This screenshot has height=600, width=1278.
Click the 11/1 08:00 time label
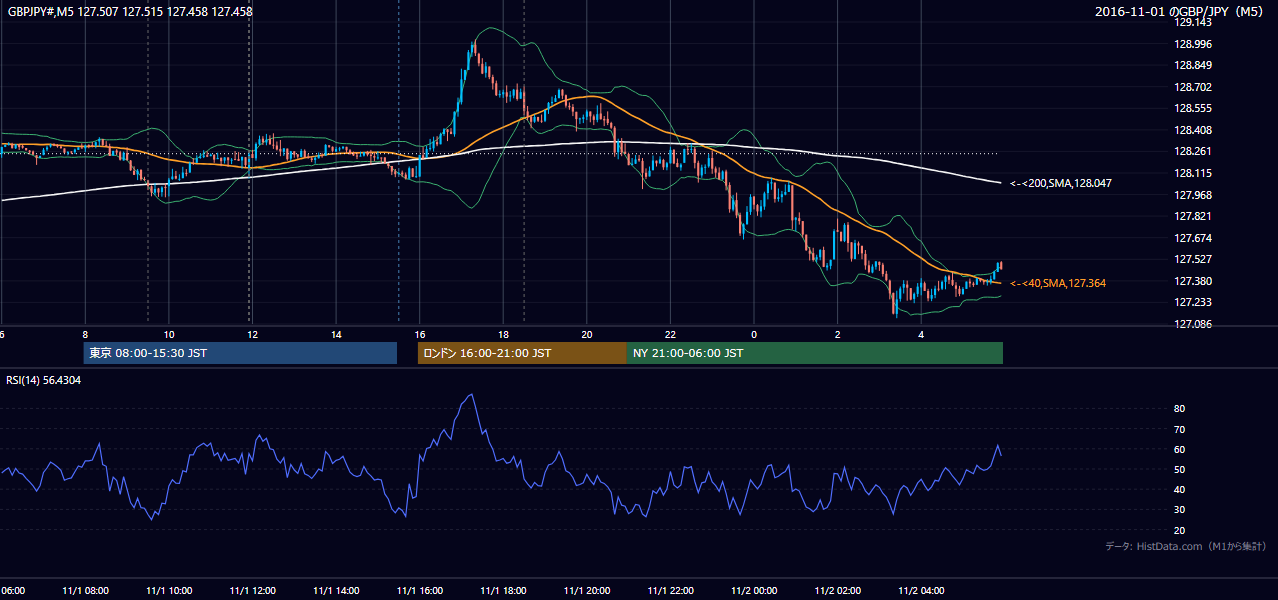[x=85, y=590]
